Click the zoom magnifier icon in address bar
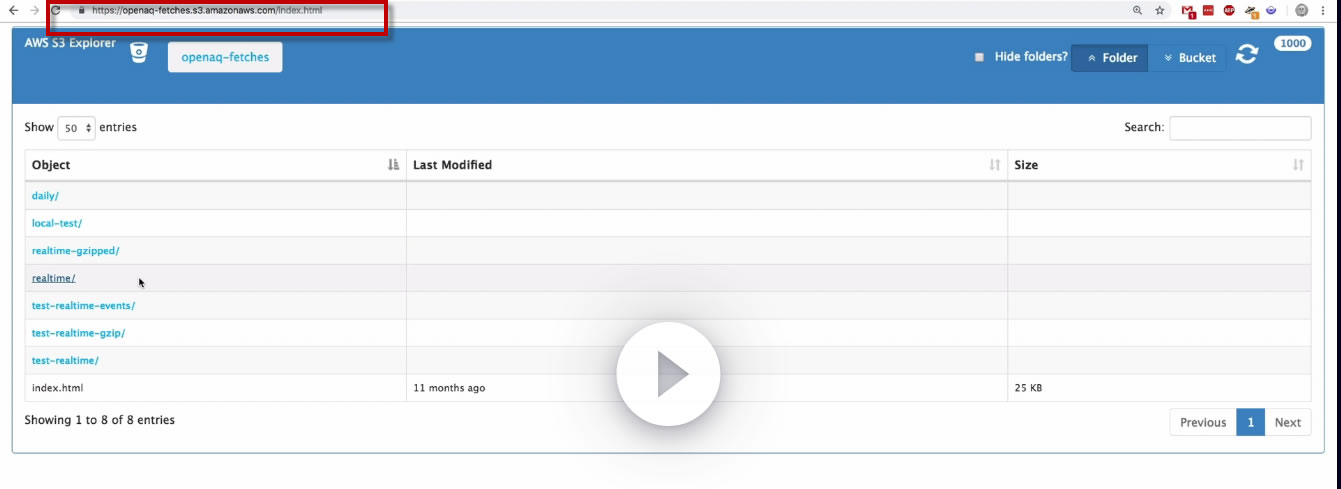 1137,10
